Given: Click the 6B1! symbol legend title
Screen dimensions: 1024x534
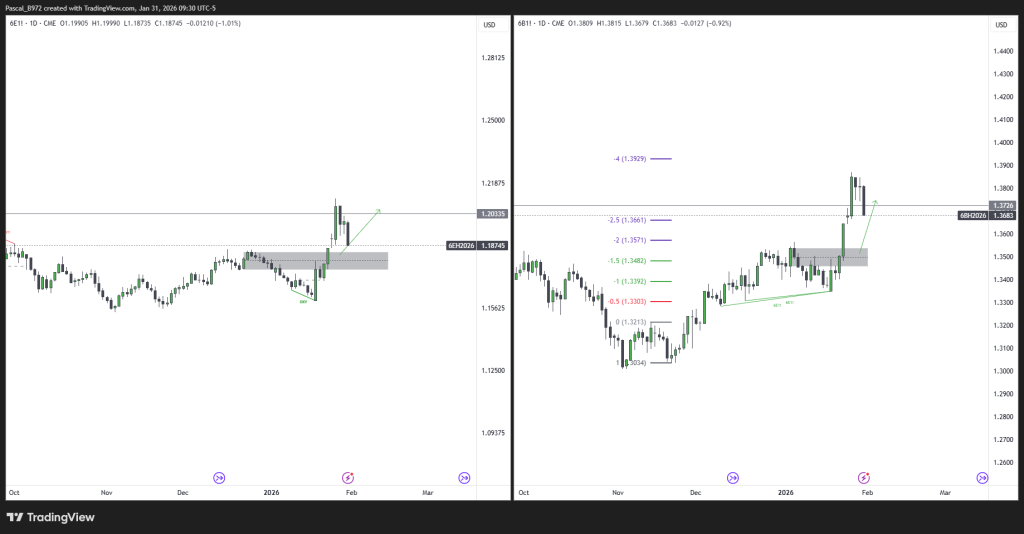Looking at the screenshot, I should (530, 24).
